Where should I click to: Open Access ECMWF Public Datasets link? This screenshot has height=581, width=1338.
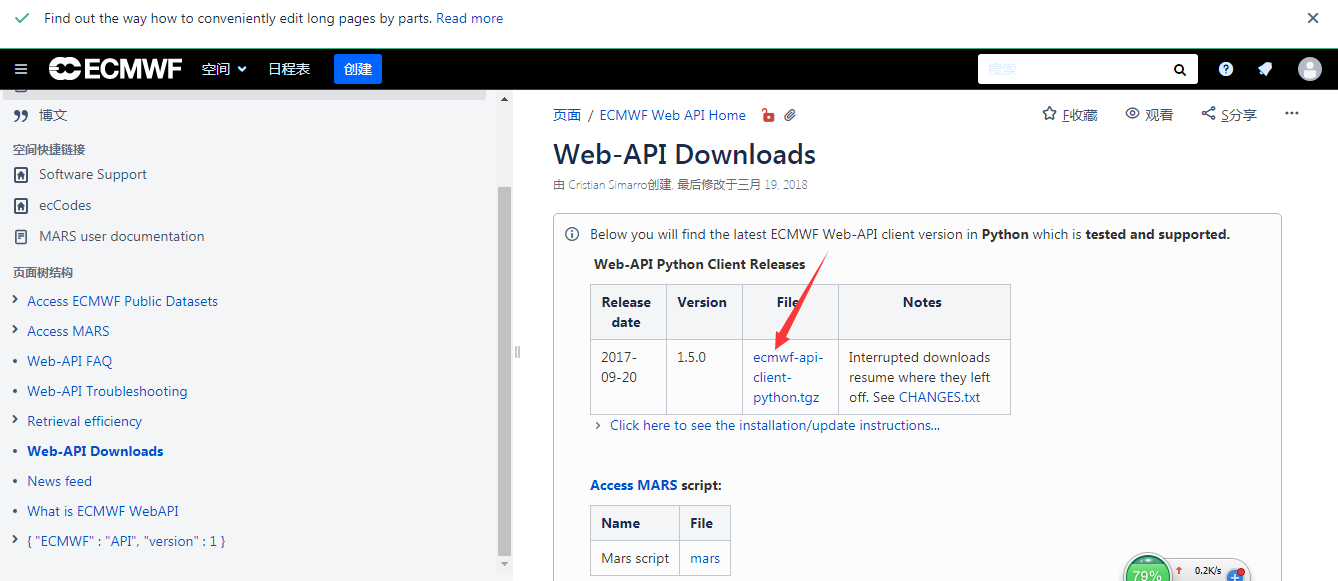(122, 301)
